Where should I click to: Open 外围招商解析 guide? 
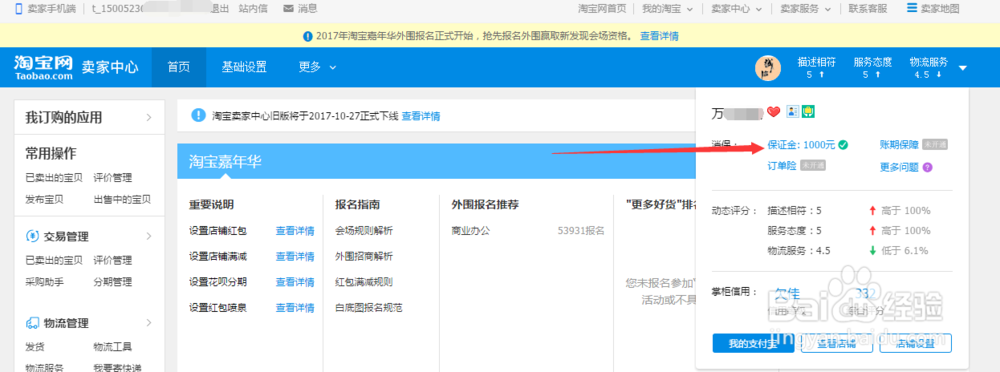click(x=364, y=257)
